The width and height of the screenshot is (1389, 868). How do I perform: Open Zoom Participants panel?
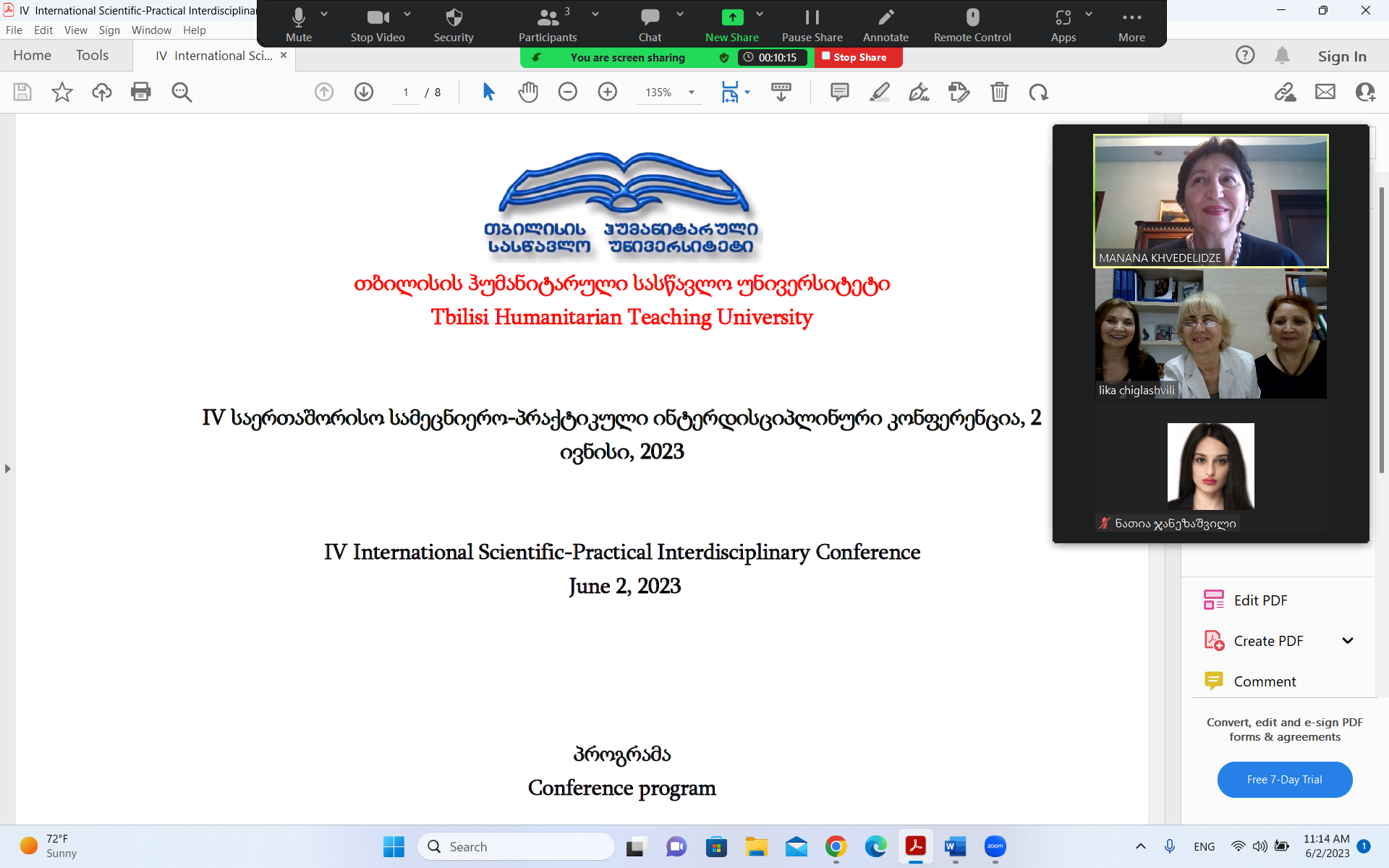point(548,25)
